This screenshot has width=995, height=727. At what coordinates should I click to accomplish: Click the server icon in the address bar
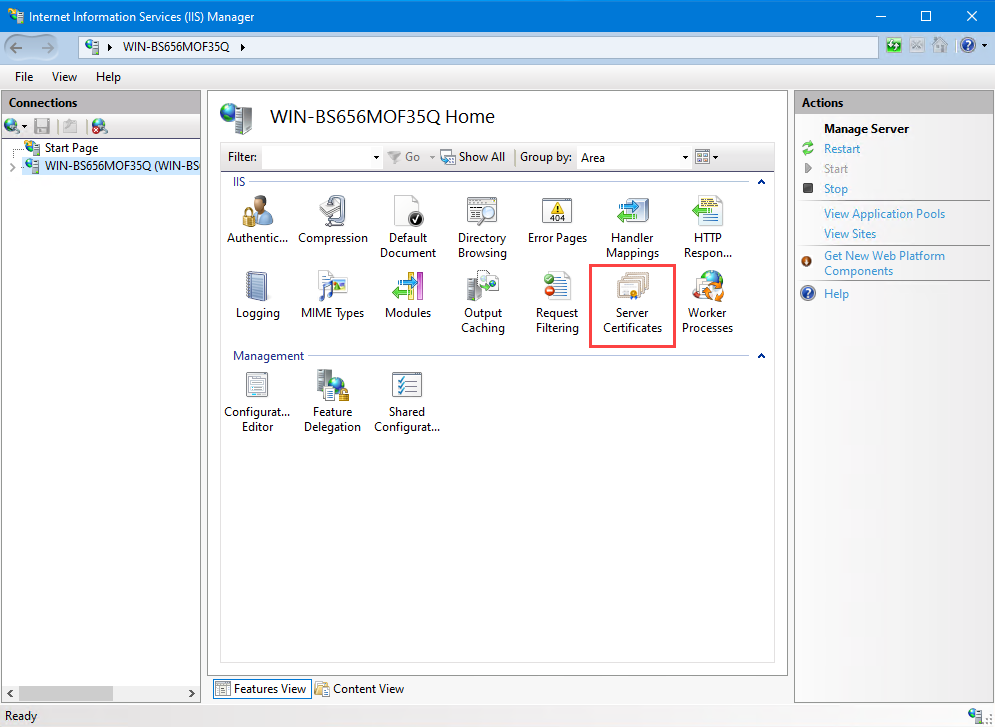click(x=92, y=46)
